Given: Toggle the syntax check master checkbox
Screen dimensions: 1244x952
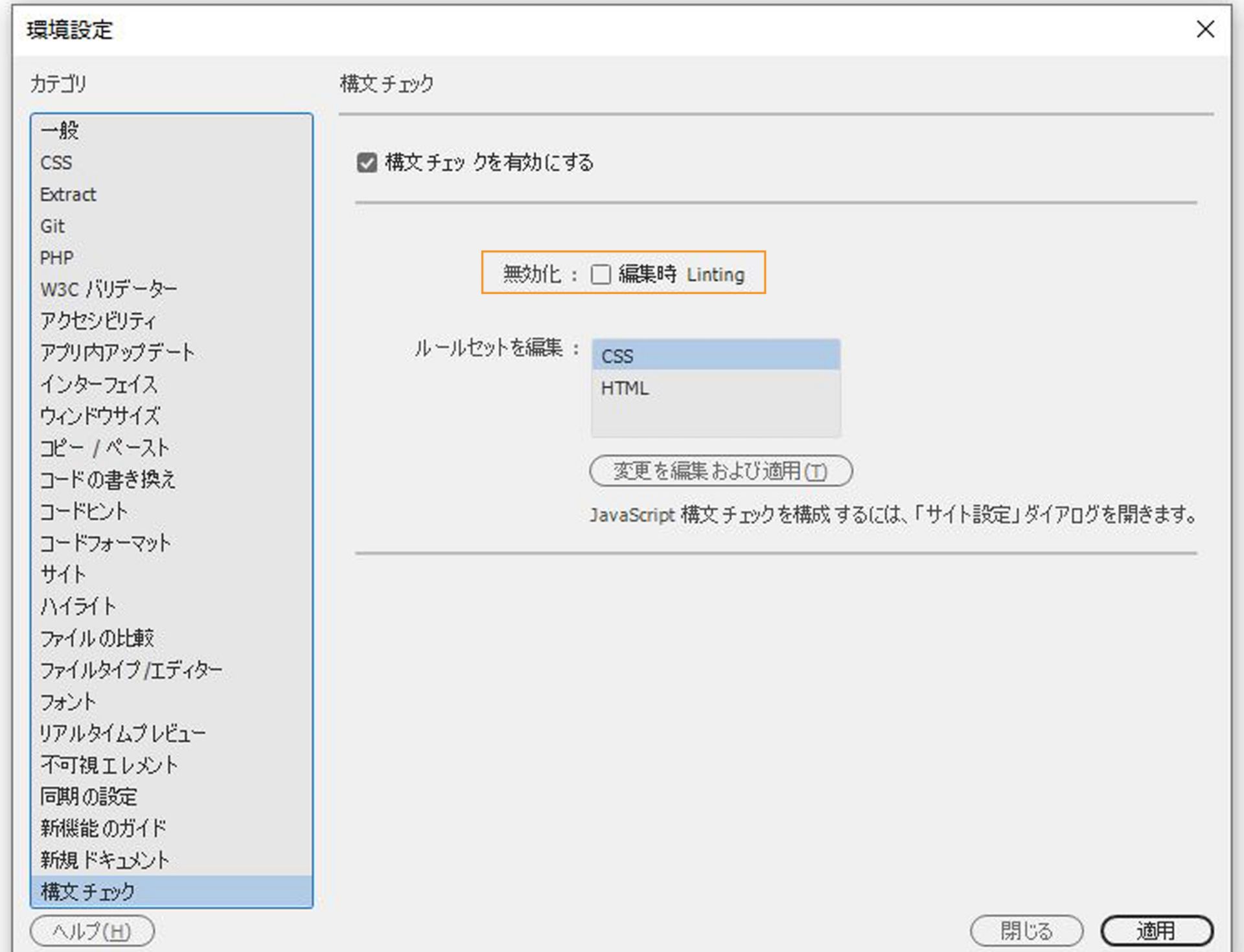Looking at the screenshot, I should click(x=366, y=163).
